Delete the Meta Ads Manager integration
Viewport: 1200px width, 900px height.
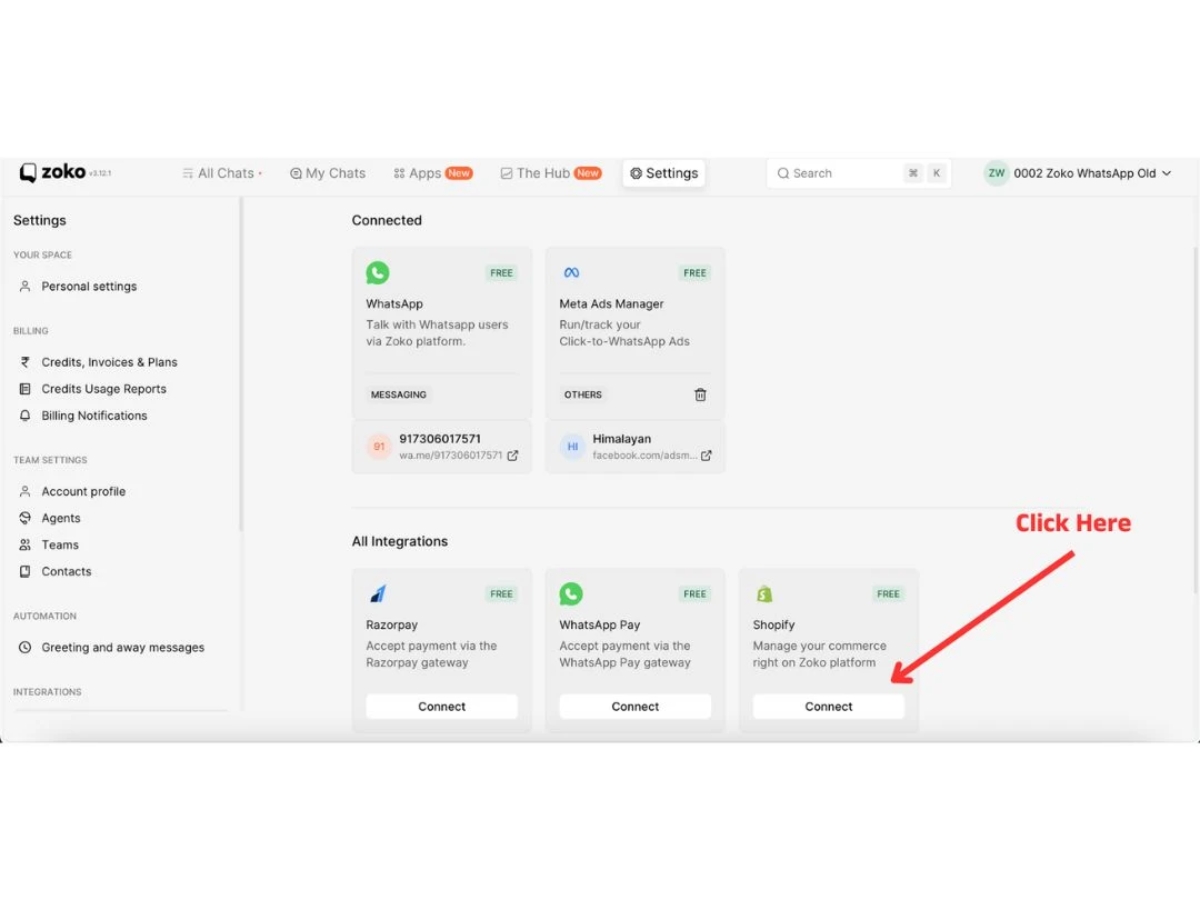tap(700, 395)
